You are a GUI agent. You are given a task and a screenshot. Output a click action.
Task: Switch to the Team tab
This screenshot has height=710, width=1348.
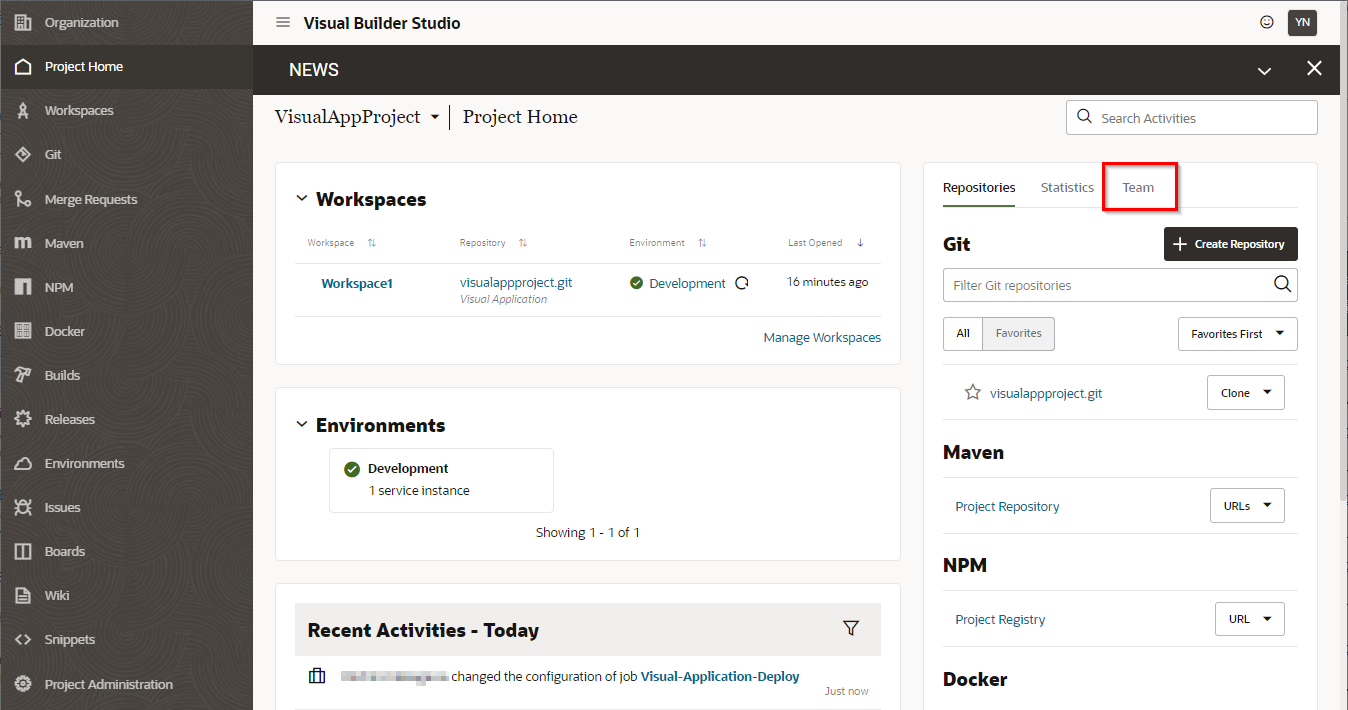1138,188
